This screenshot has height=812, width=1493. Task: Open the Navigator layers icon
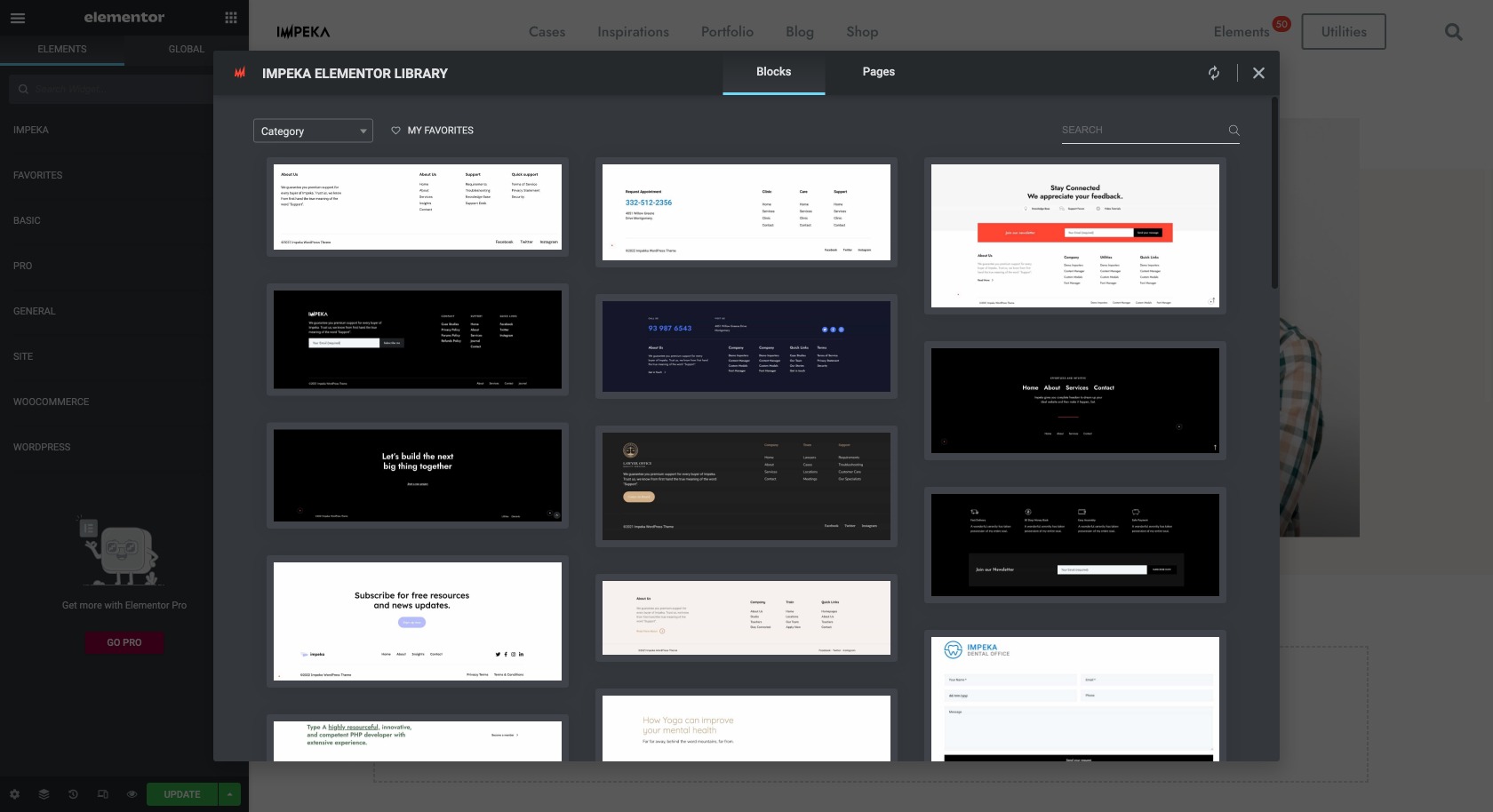click(x=44, y=794)
